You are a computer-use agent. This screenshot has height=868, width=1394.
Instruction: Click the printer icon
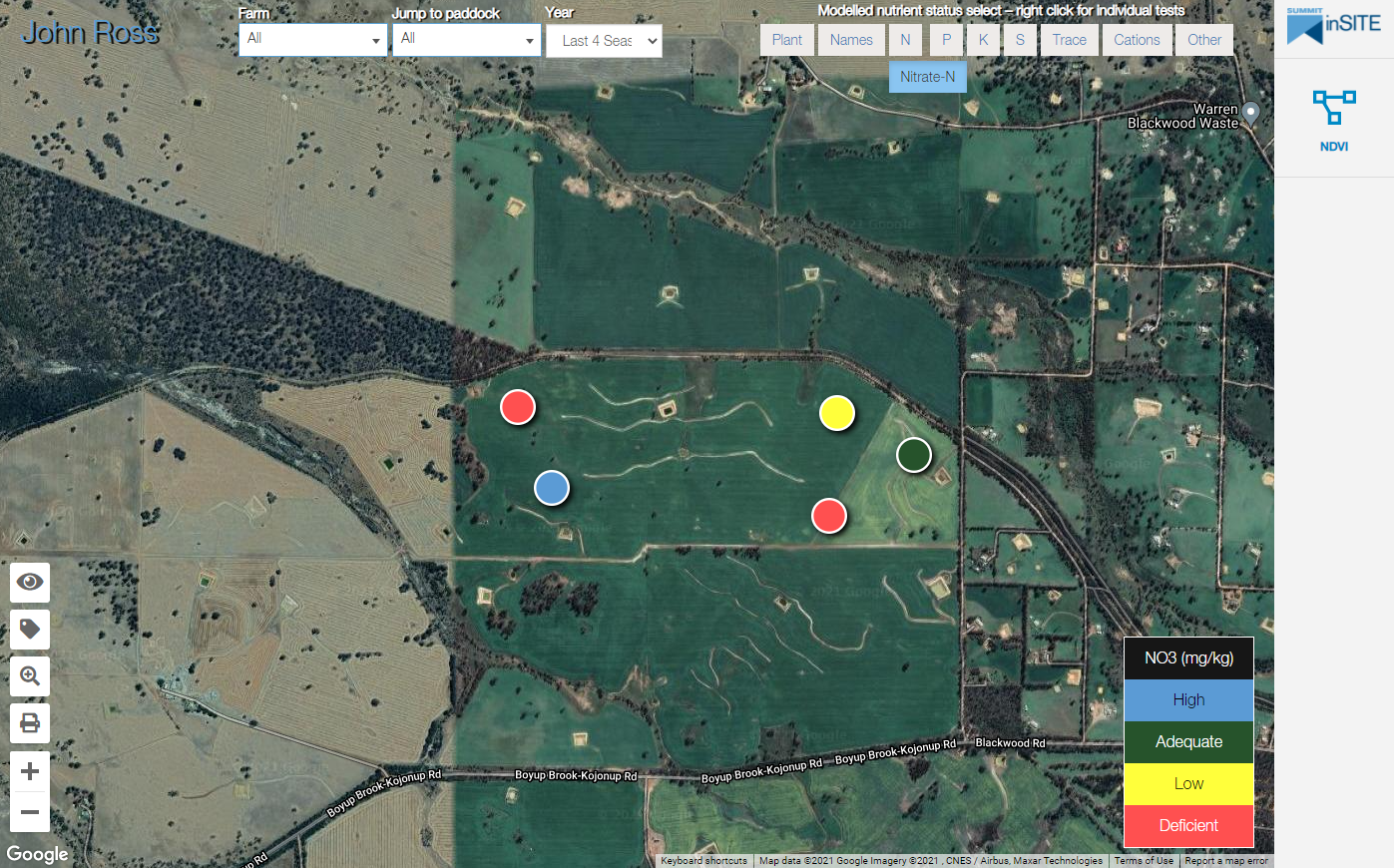point(30,723)
